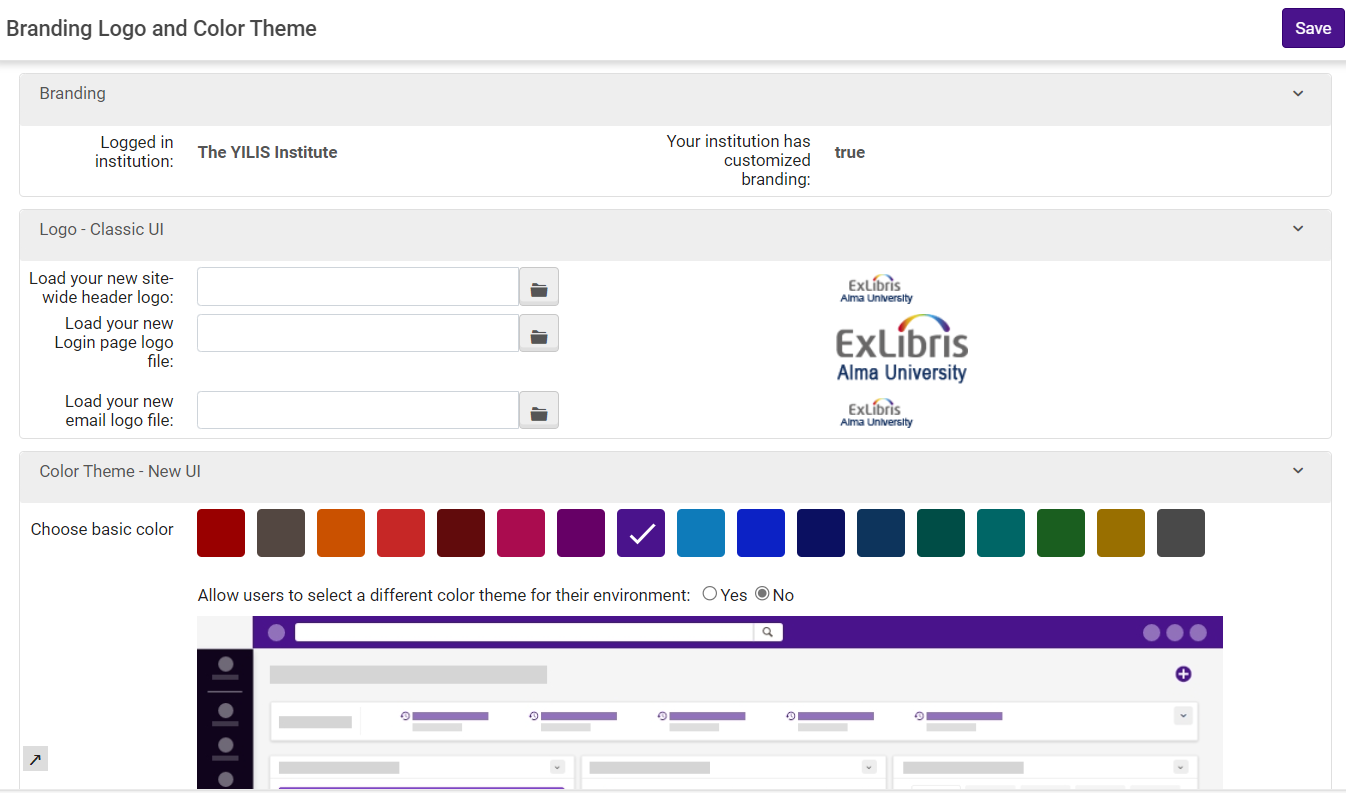This screenshot has height=793, width=1346.
Task: Collapse the Color Theme - New UI section
Action: point(1298,471)
